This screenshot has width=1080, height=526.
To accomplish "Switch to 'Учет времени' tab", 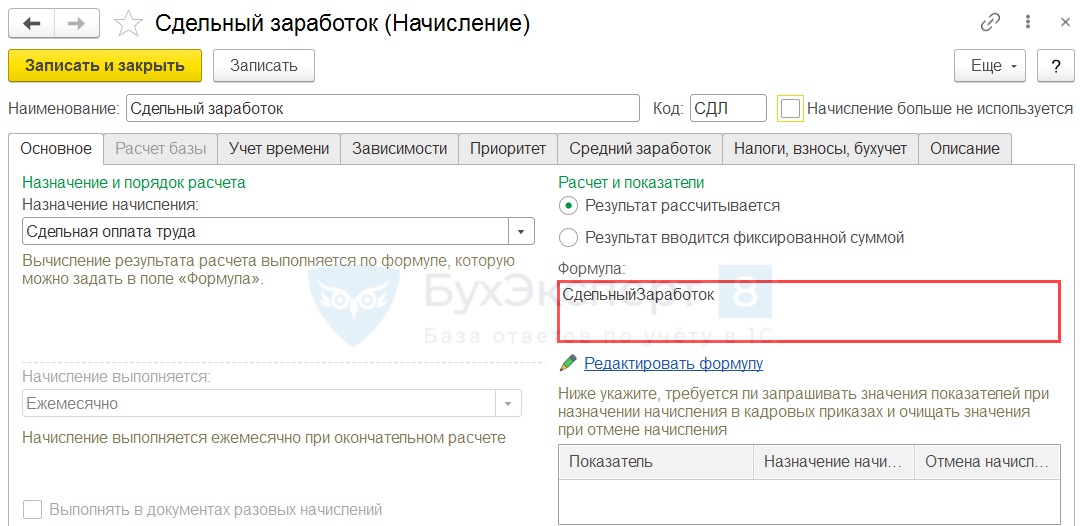I will (279, 148).
